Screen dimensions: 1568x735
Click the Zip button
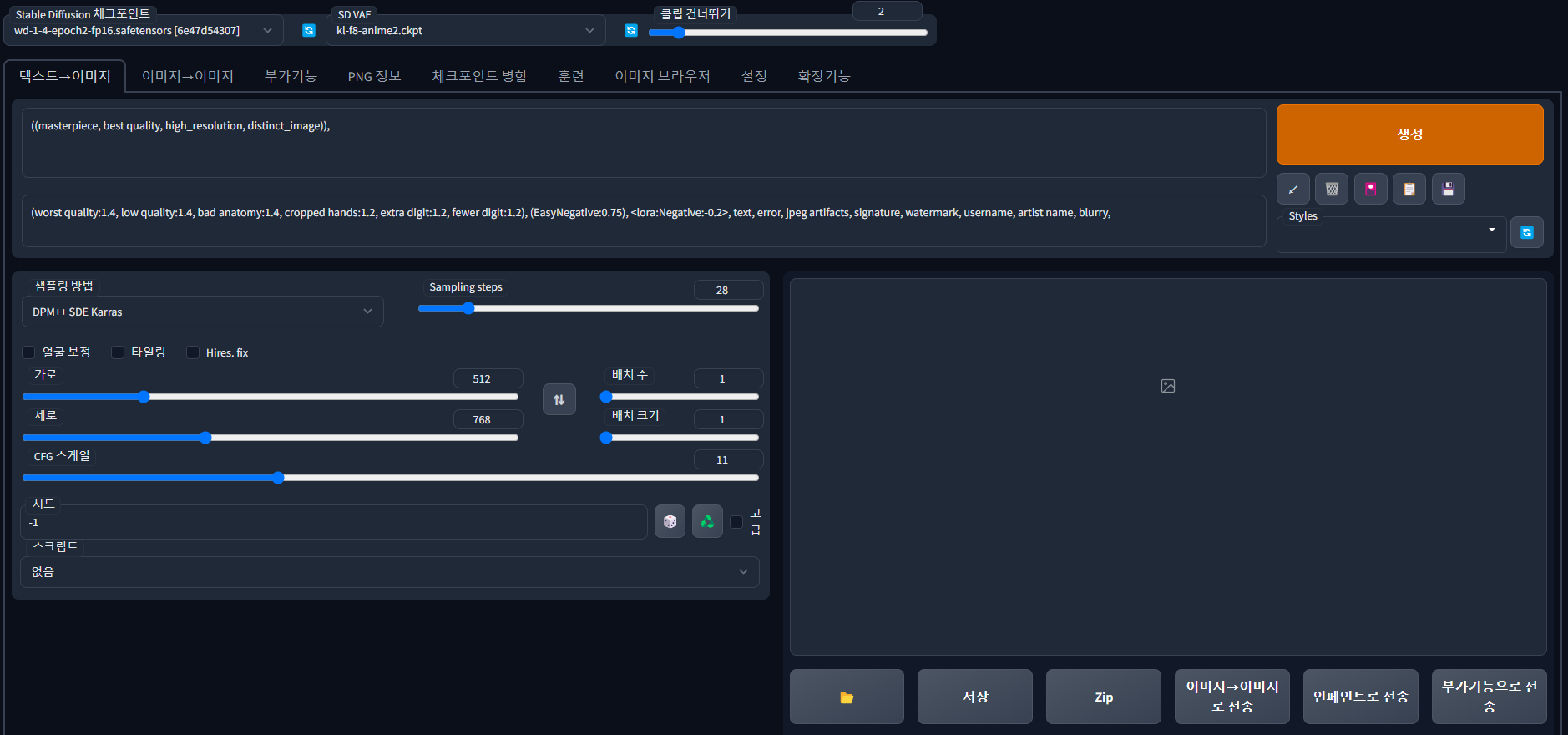(x=1104, y=697)
